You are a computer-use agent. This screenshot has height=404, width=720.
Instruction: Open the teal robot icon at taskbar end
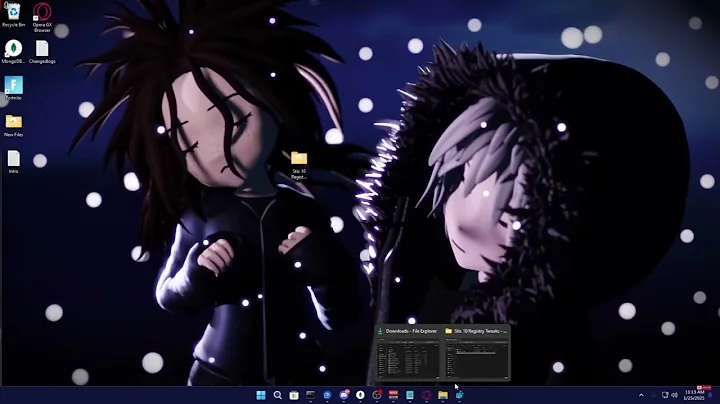(x=459, y=395)
